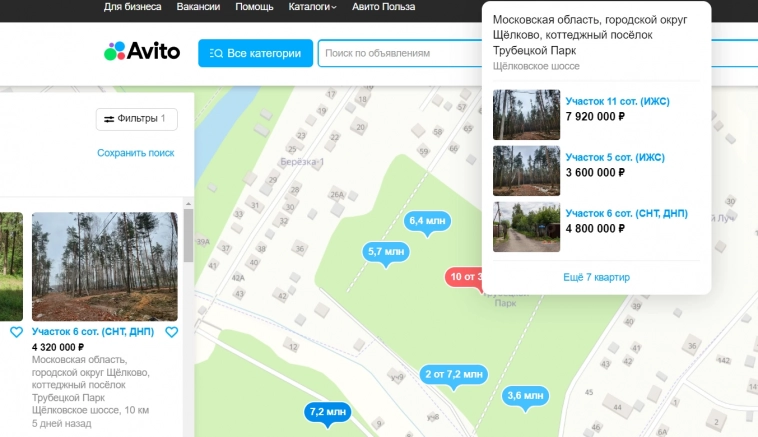Open the Авито Польза menu item
The height and width of the screenshot is (437, 758).
pos(383,7)
